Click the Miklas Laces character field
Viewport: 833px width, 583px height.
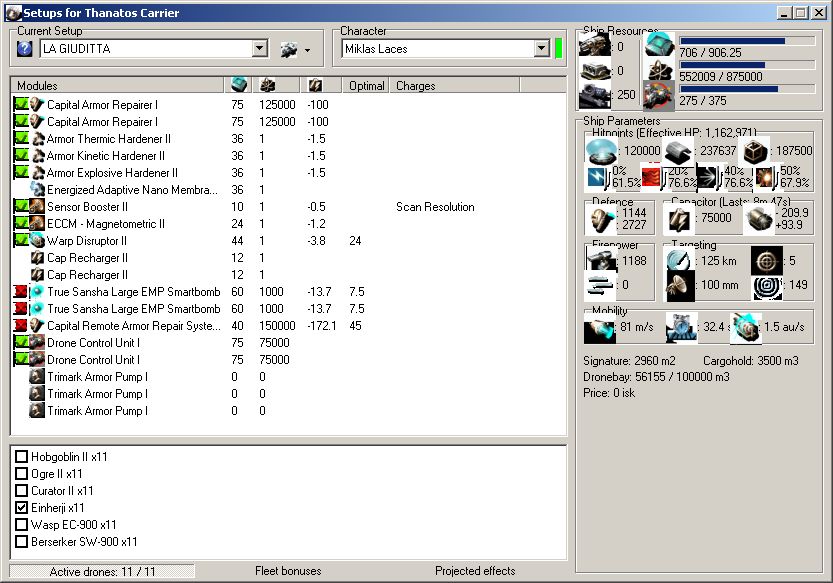(x=438, y=49)
